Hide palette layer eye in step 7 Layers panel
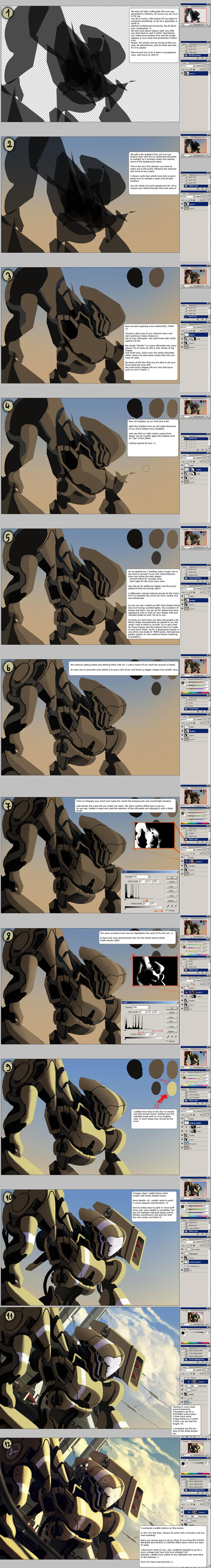The height and width of the screenshot is (1568, 211). (x=182, y=858)
